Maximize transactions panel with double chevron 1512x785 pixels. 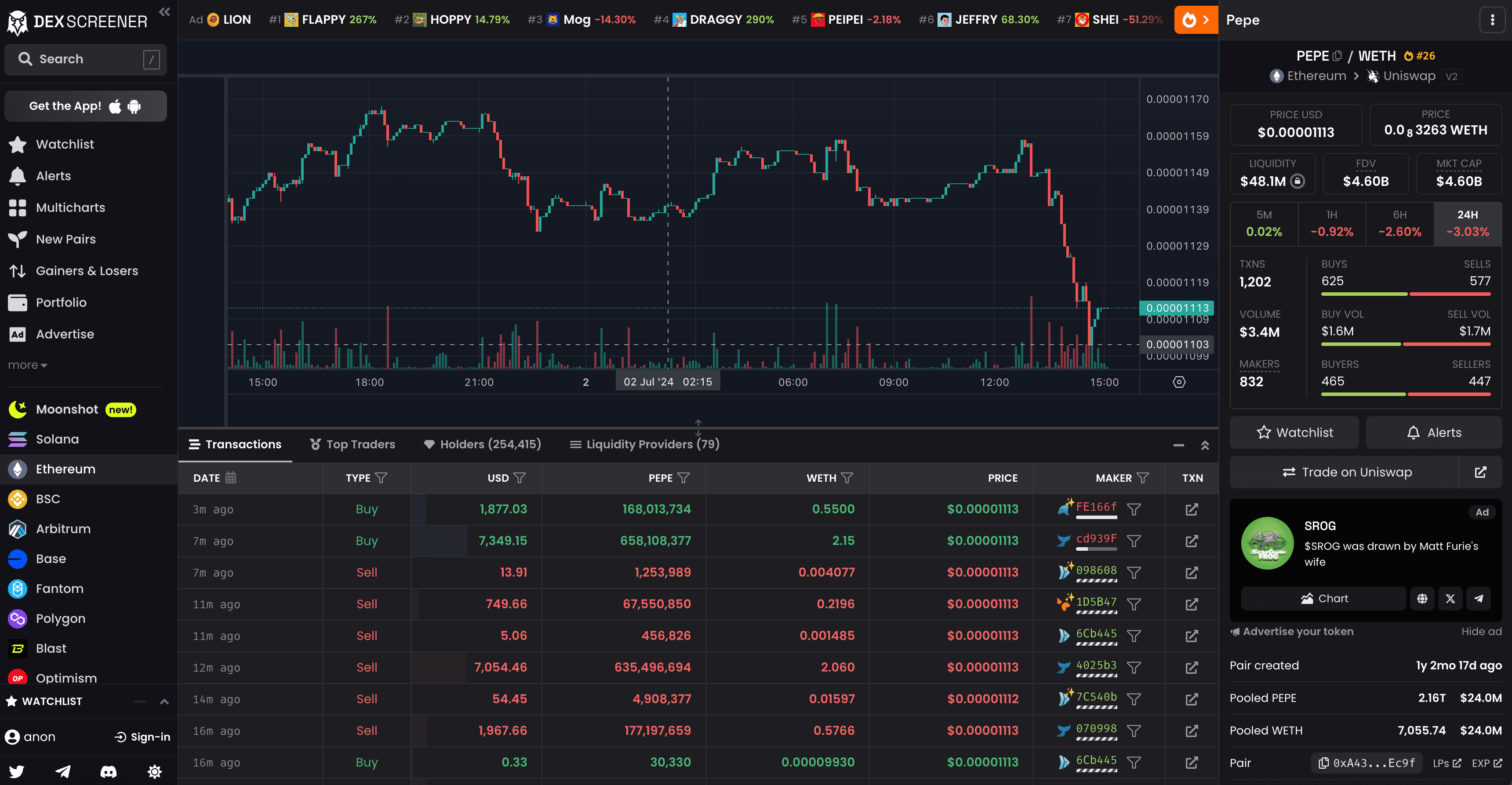tap(1205, 446)
